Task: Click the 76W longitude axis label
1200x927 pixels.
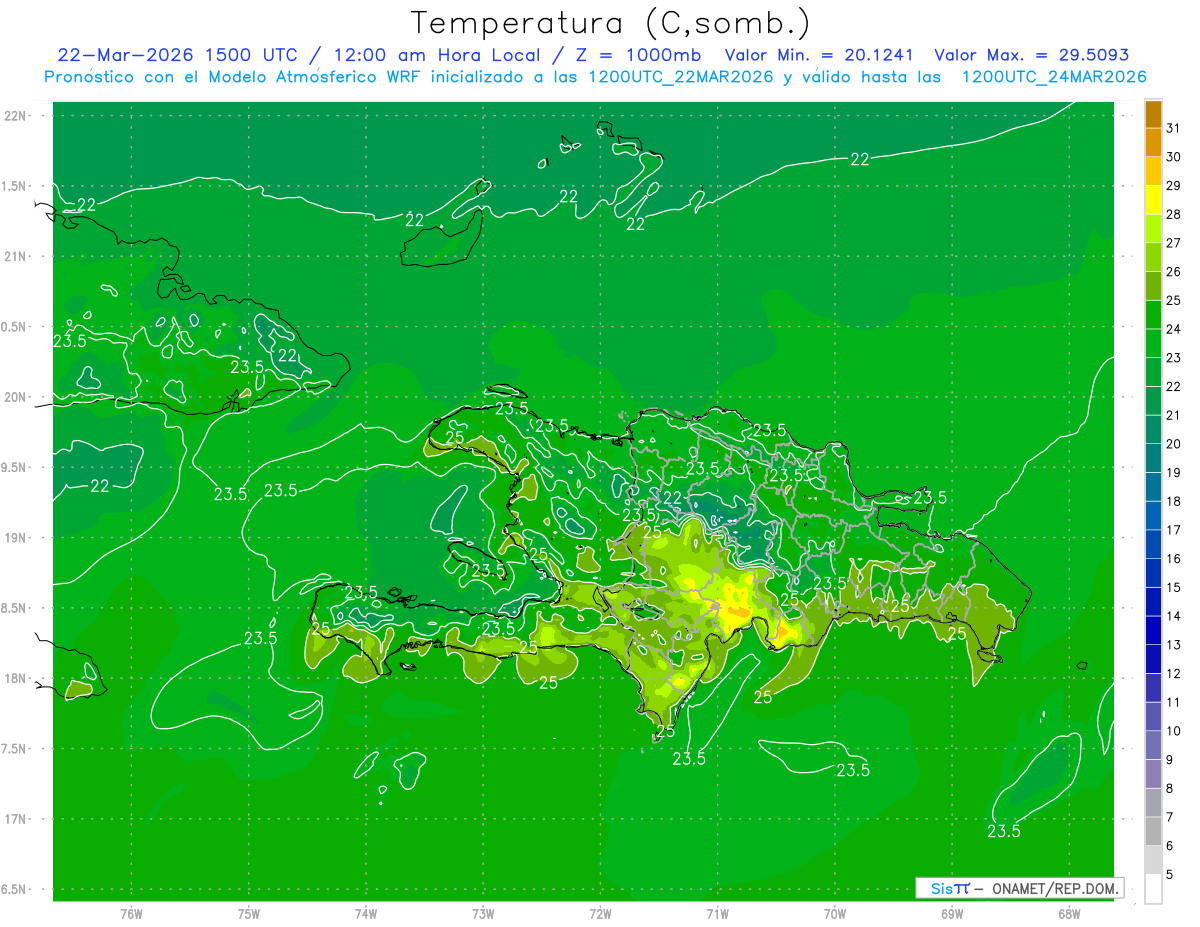Action: click(131, 914)
